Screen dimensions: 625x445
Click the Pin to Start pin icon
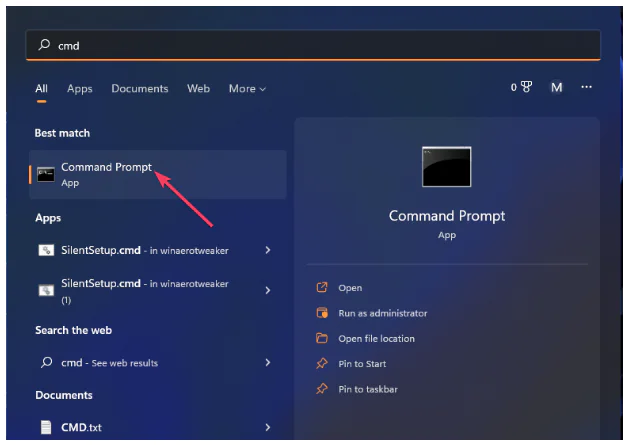(x=322, y=363)
